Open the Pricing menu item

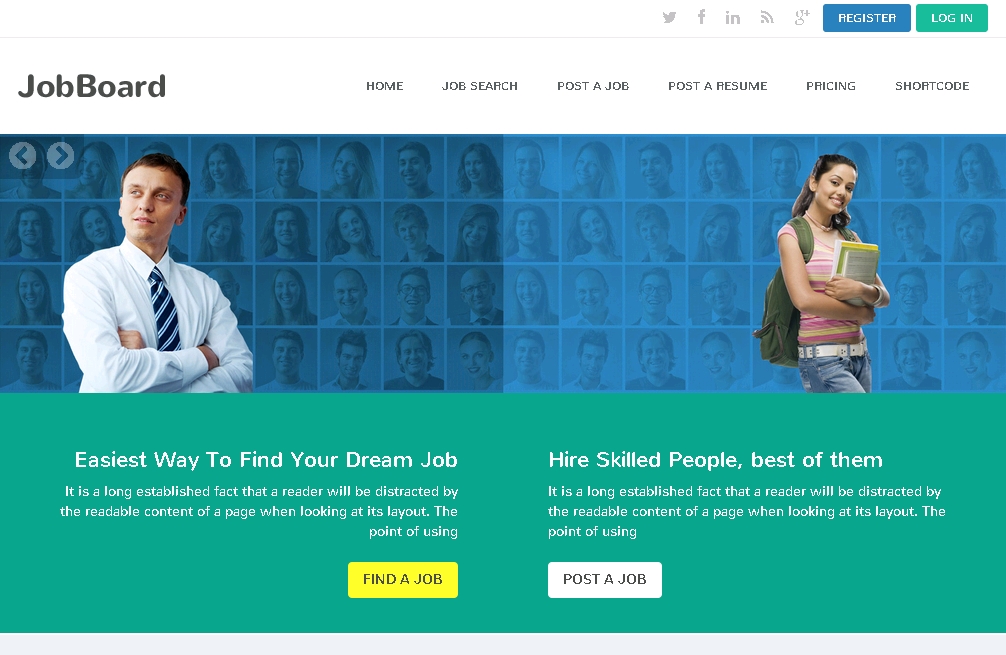tap(831, 86)
